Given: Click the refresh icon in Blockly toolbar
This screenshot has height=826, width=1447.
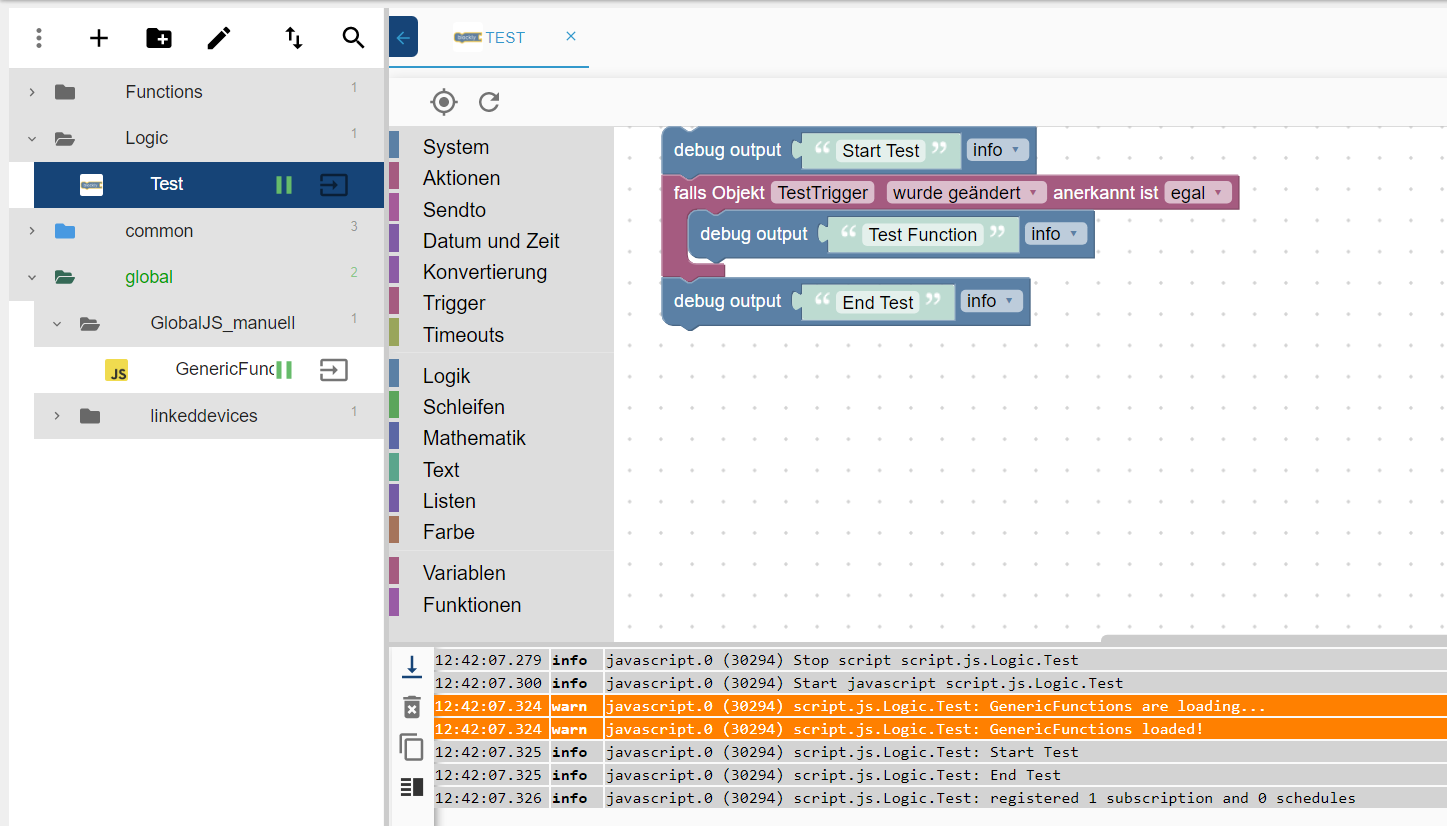Looking at the screenshot, I should (x=489, y=102).
